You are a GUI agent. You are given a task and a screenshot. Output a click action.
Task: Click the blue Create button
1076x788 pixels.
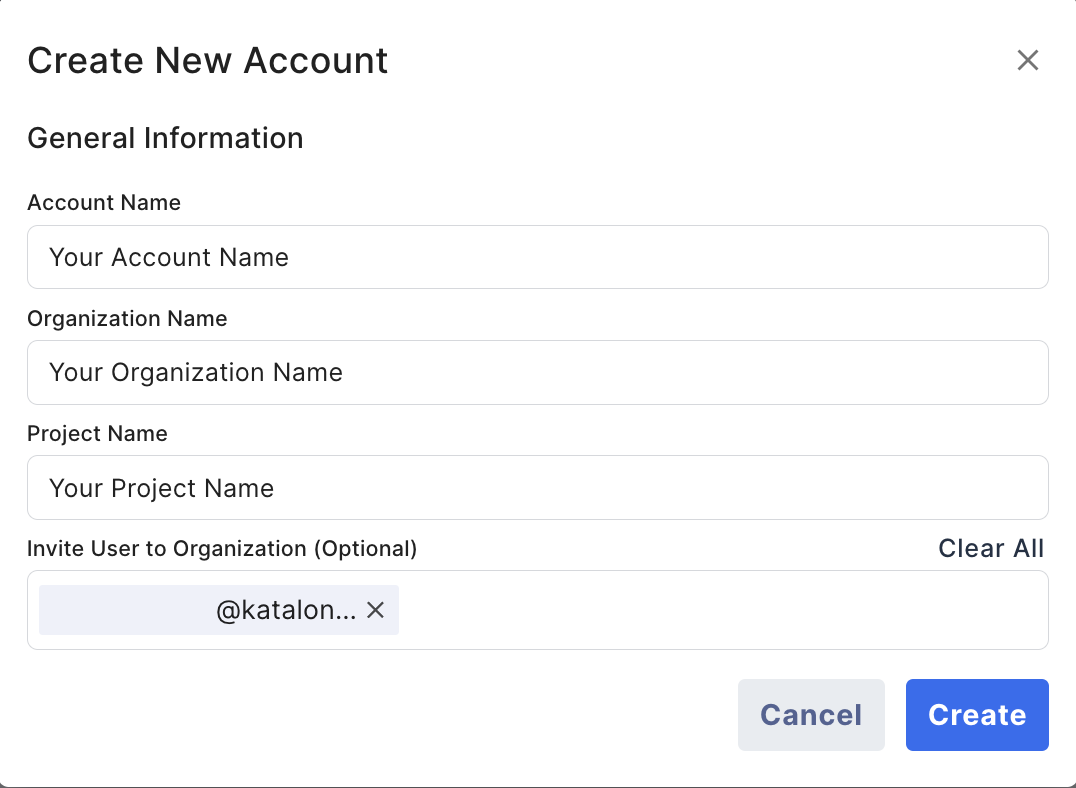(977, 715)
